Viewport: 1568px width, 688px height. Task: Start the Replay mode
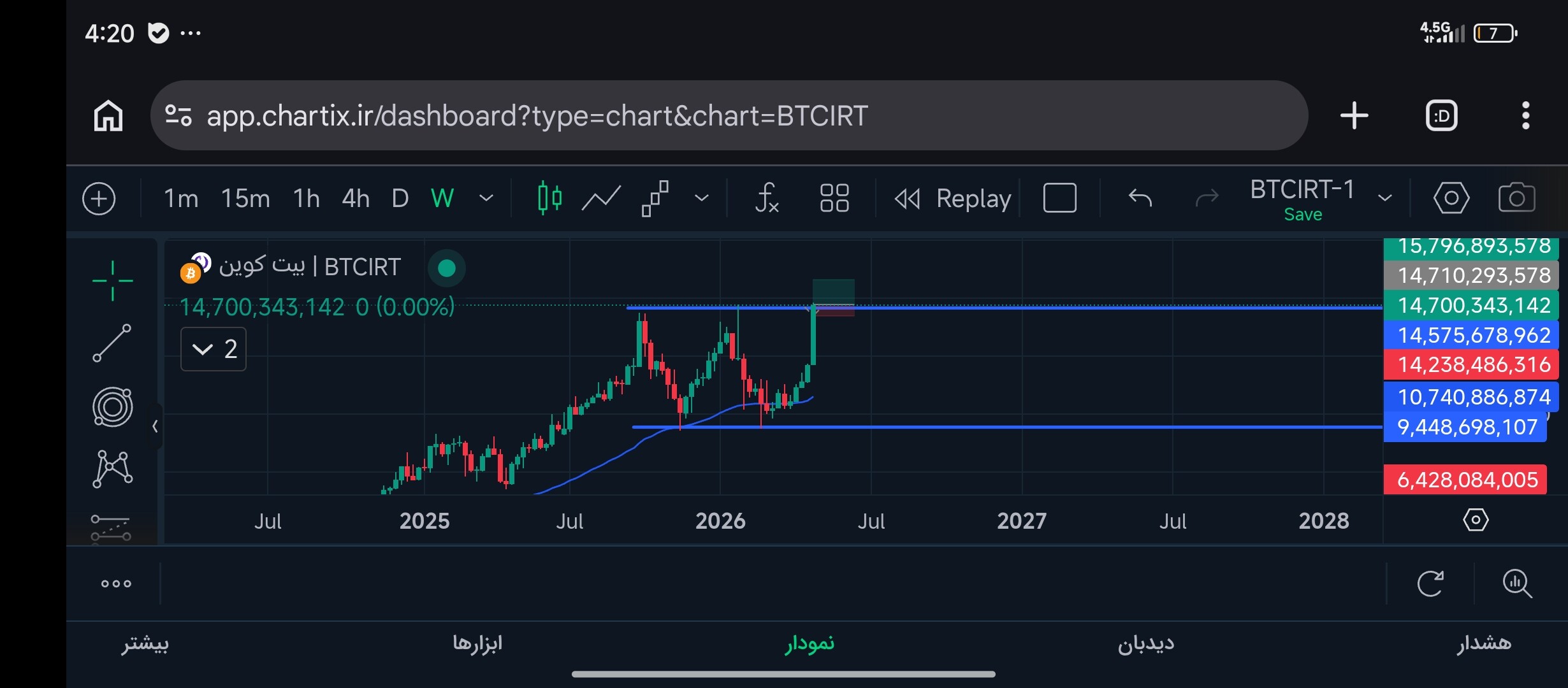coord(952,198)
